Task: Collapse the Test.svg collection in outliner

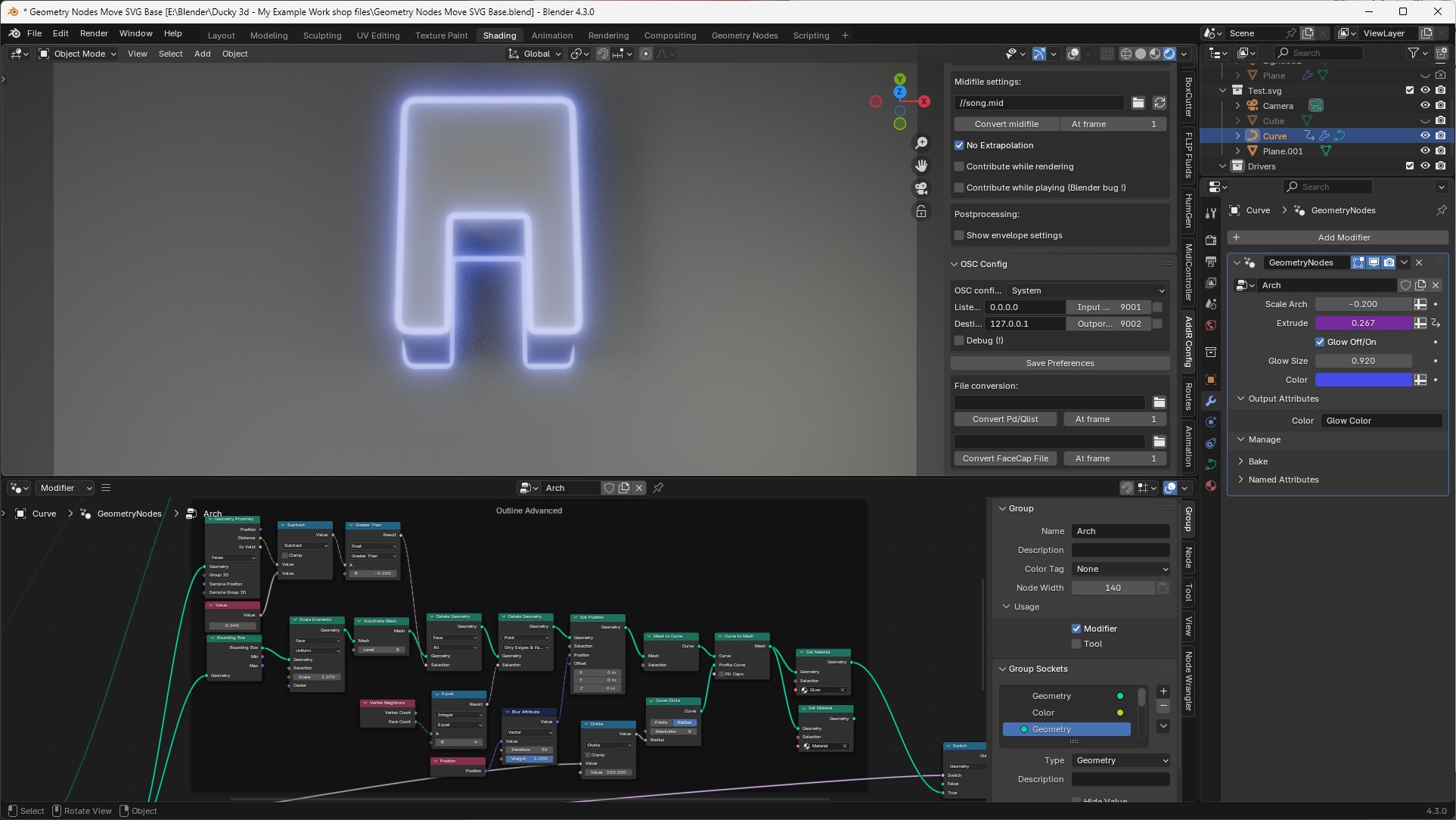Action: coord(1223,91)
